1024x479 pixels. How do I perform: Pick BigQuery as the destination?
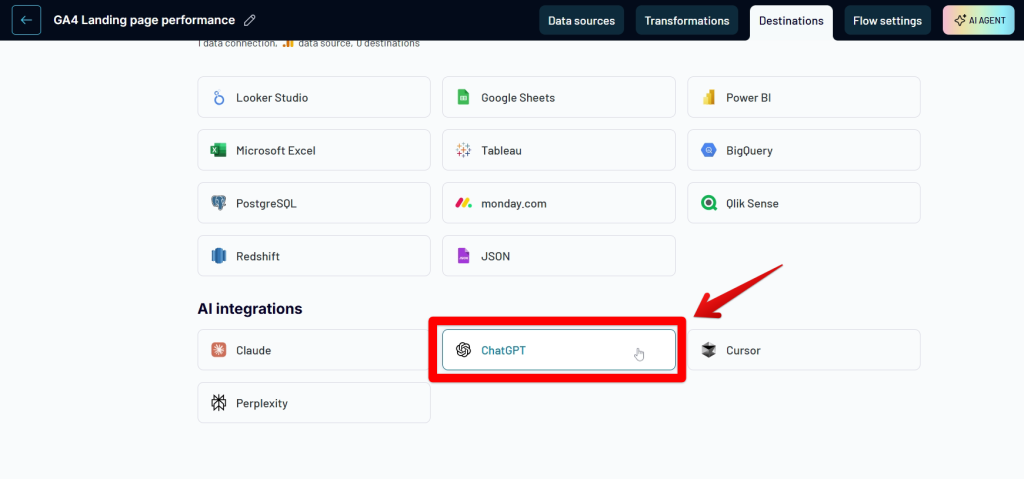tap(804, 150)
